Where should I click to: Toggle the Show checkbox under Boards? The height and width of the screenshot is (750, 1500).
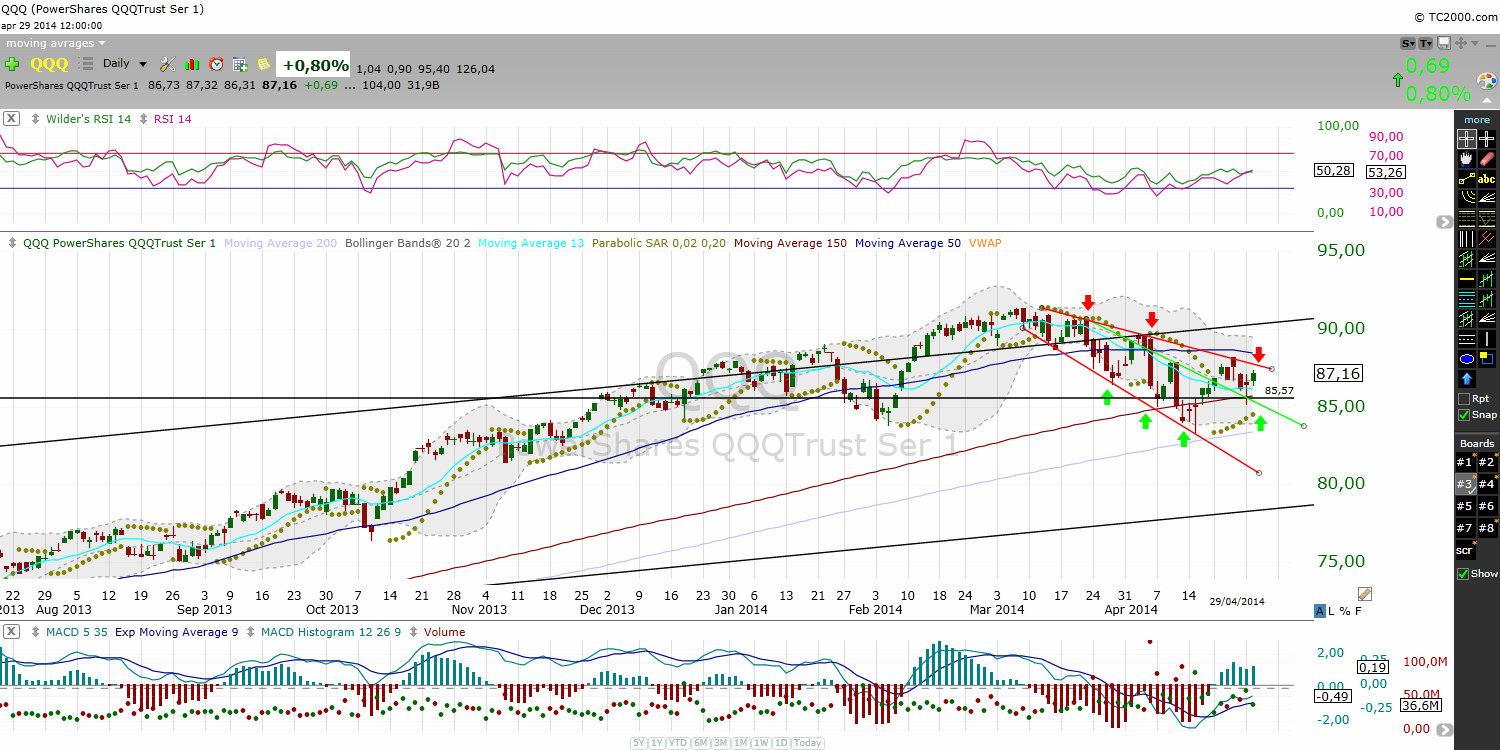point(1464,573)
